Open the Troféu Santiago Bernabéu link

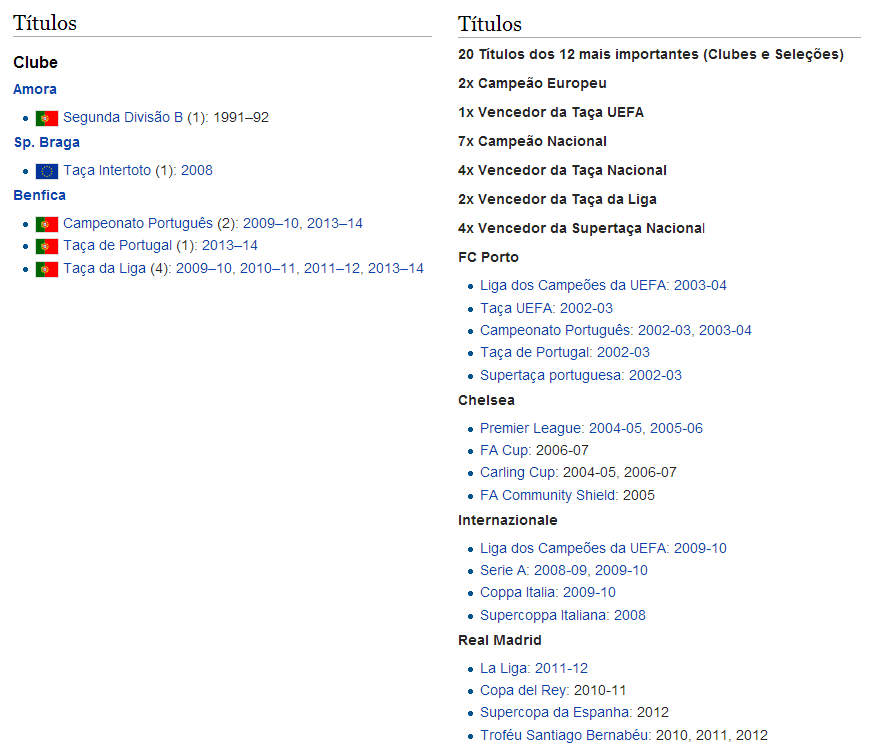pos(564,735)
